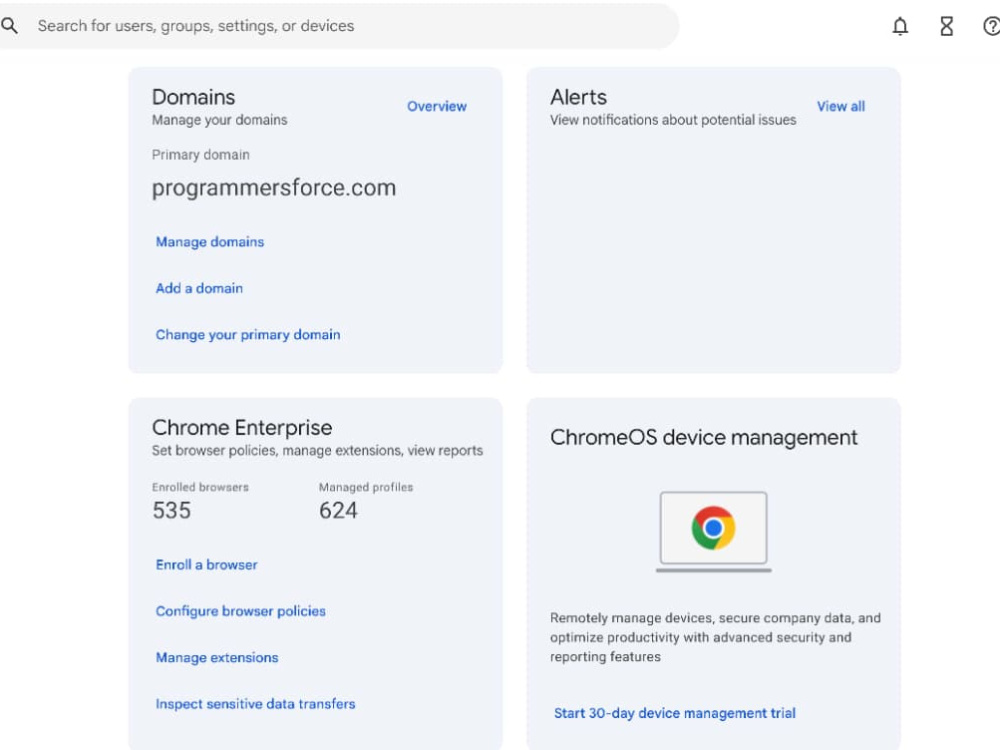Open the Domains Overview link

pyautogui.click(x=437, y=107)
